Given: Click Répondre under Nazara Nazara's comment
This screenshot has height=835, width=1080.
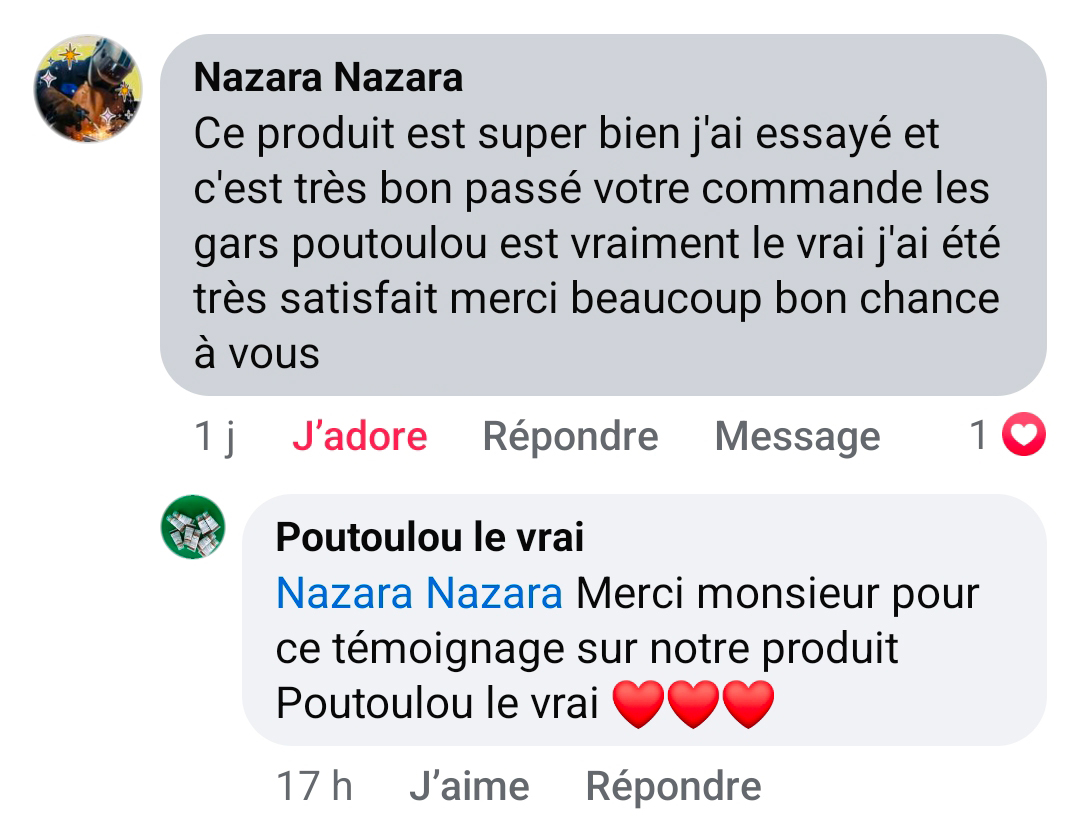Looking at the screenshot, I should pyautogui.click(x=570, y=436).
